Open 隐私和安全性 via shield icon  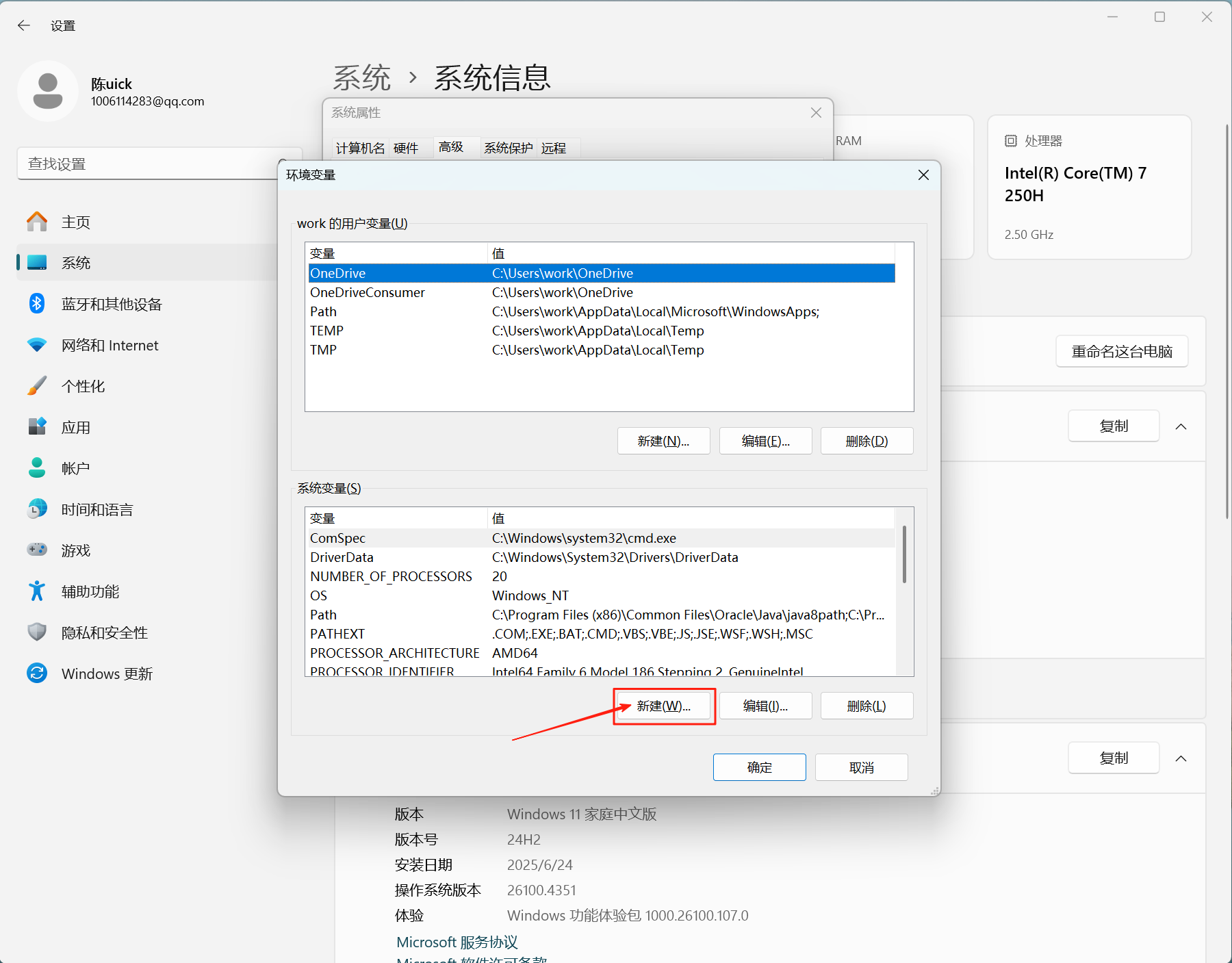(x=37, y=632)
